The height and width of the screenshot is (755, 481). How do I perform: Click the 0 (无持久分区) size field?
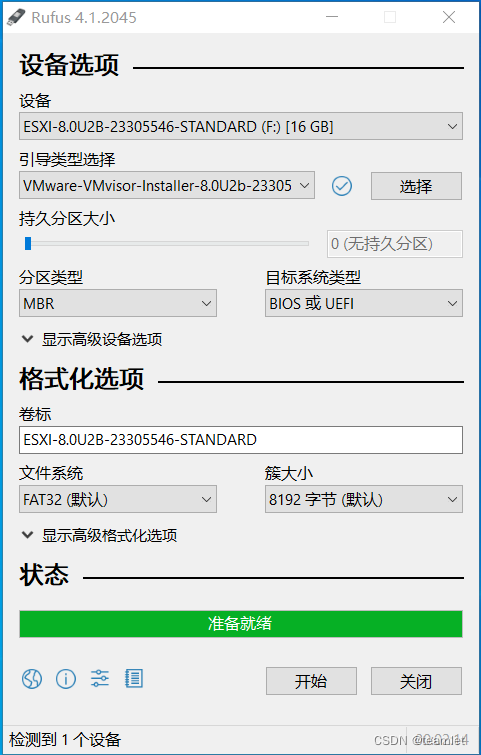point(395,244)
